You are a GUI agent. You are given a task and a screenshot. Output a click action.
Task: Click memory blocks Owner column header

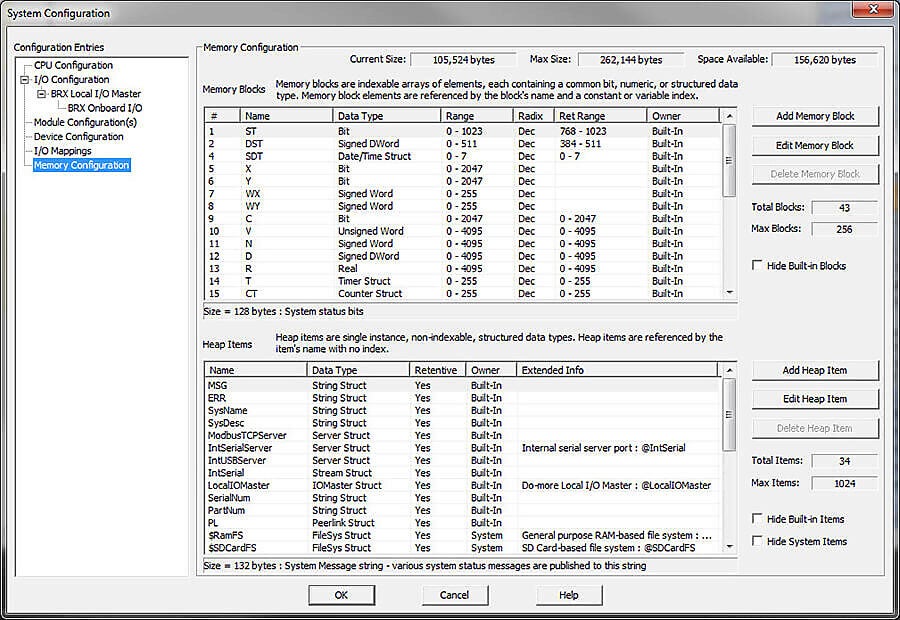pyautogui.click(x=683, y=116)
